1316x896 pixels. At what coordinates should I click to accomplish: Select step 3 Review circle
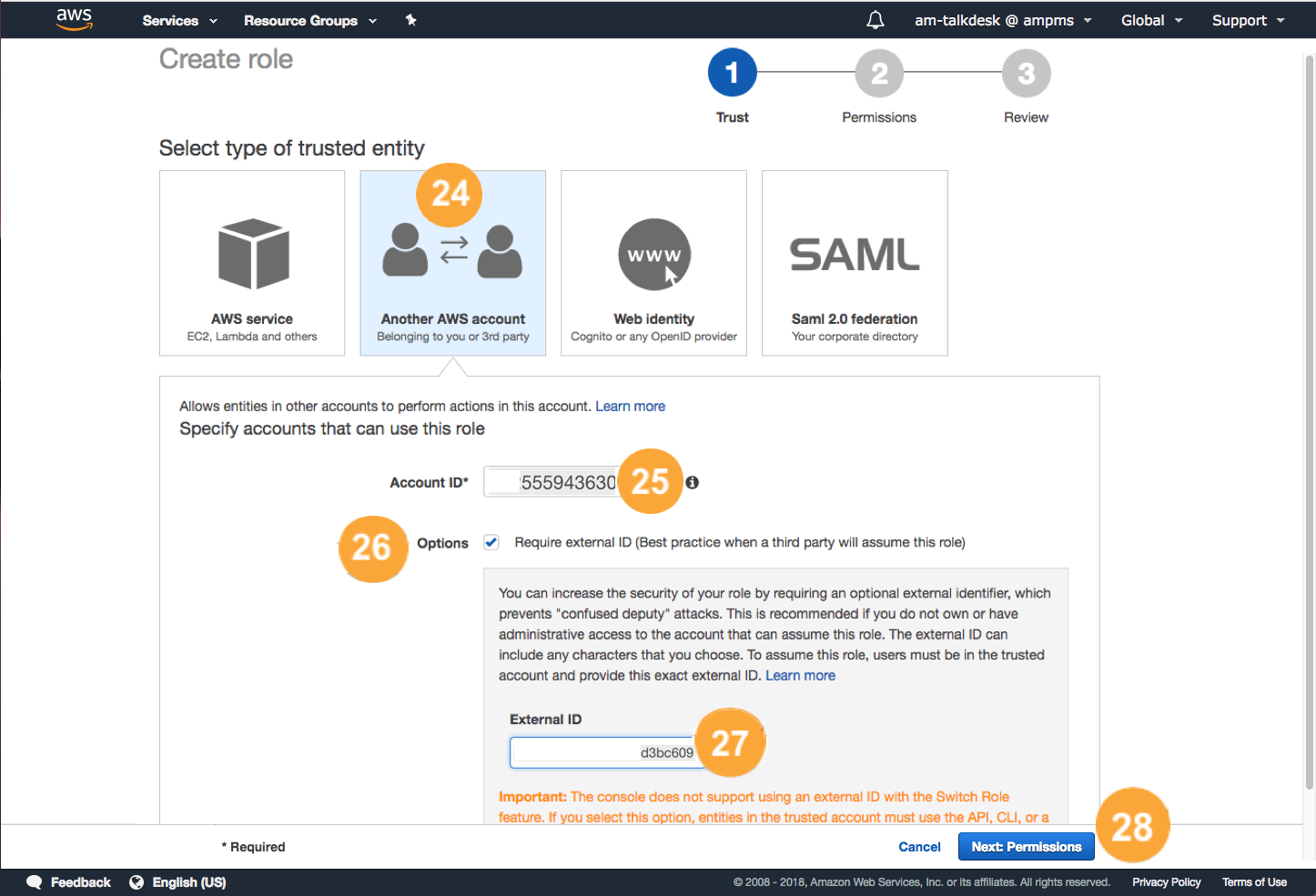tap(1027, 73)
